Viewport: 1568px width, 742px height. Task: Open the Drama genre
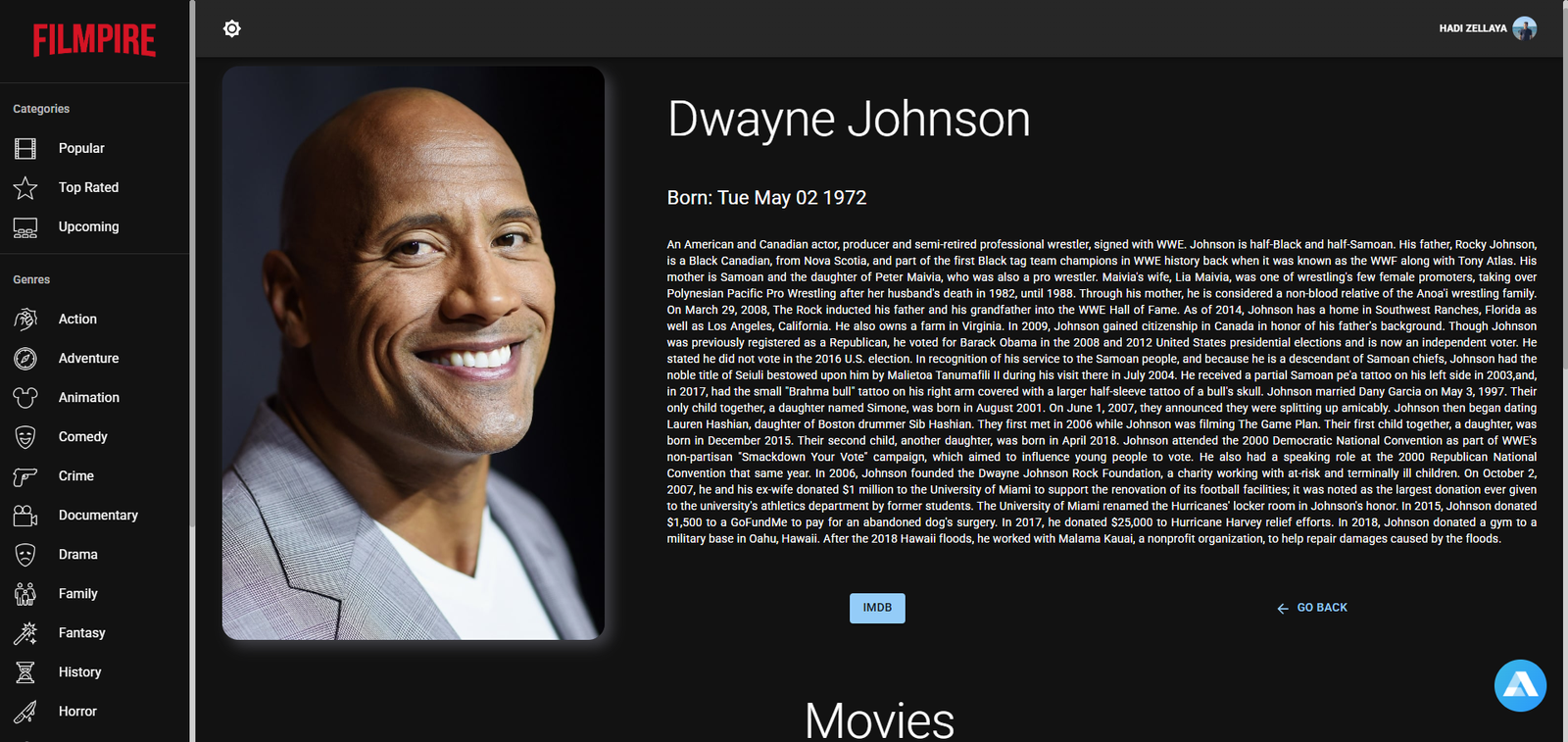pyautogui.click(x=77, y=555)
